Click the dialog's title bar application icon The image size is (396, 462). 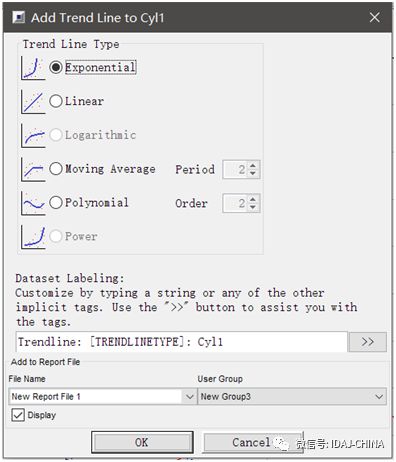[x=18, y=17]
